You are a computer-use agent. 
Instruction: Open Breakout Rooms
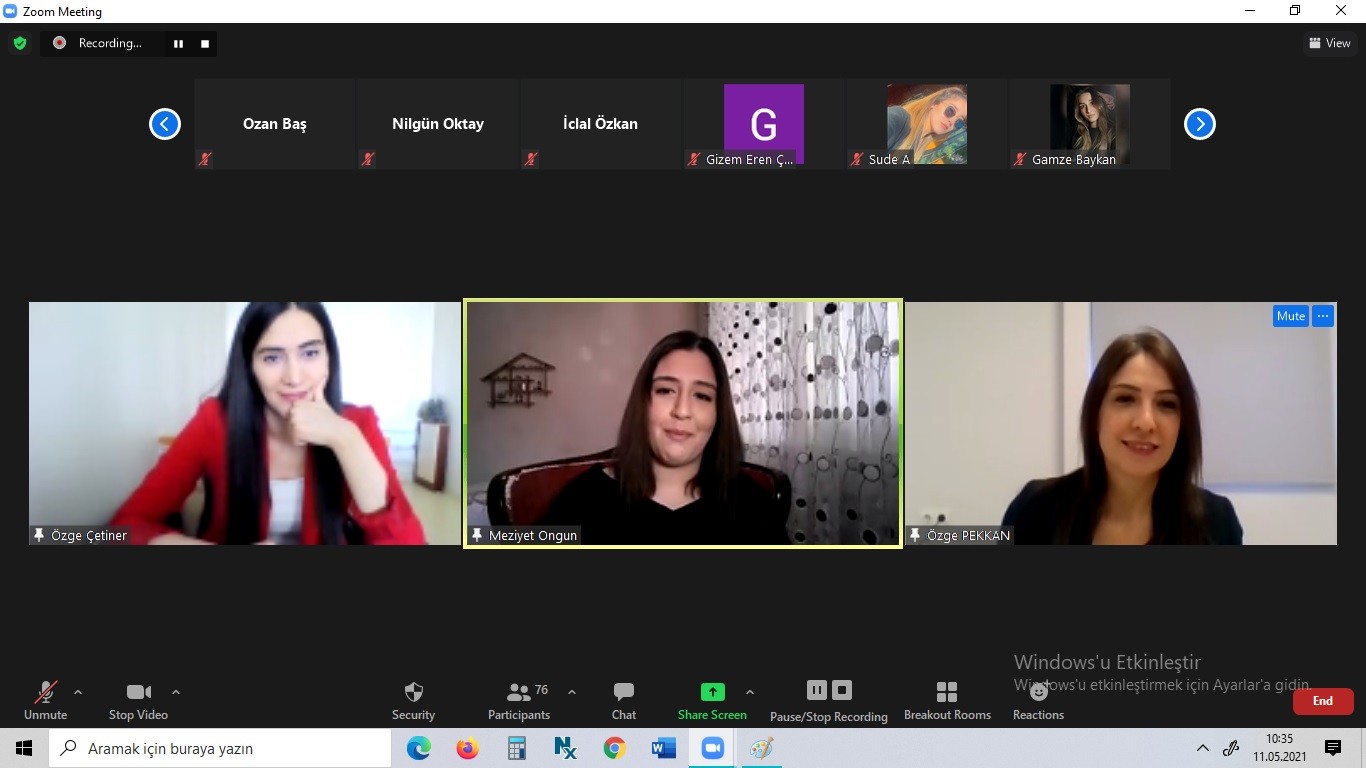click(x=947, y=700)
